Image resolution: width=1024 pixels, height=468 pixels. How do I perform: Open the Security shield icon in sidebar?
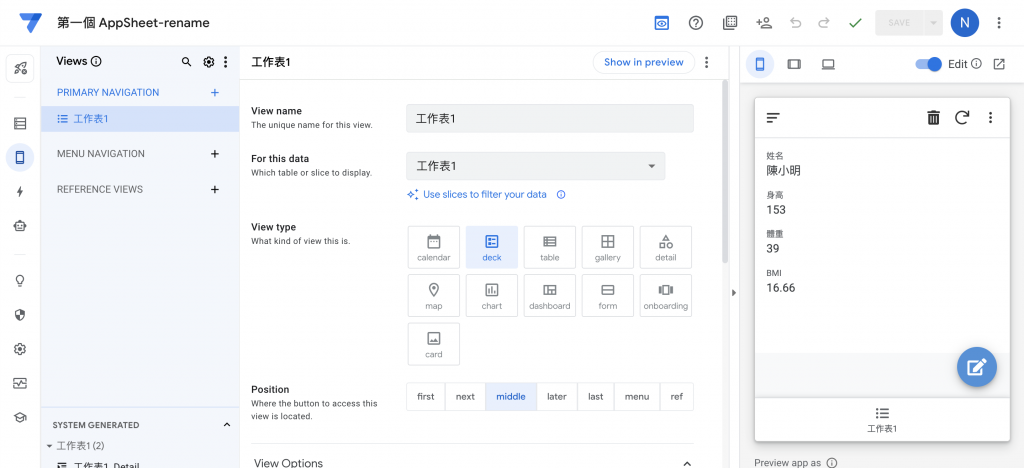point(20,314)
